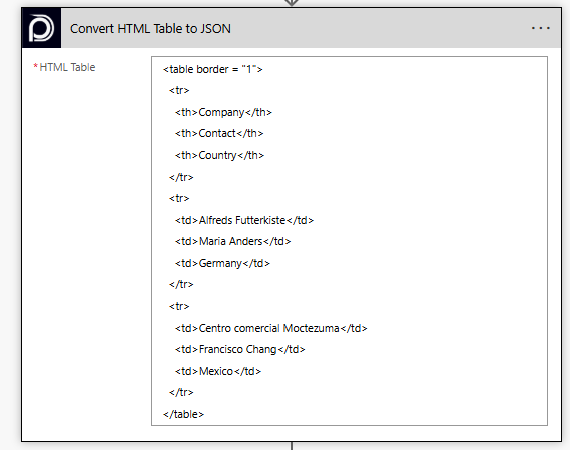Click the Centro comercial Moctezuma line
570x450 pixels.
271,328
